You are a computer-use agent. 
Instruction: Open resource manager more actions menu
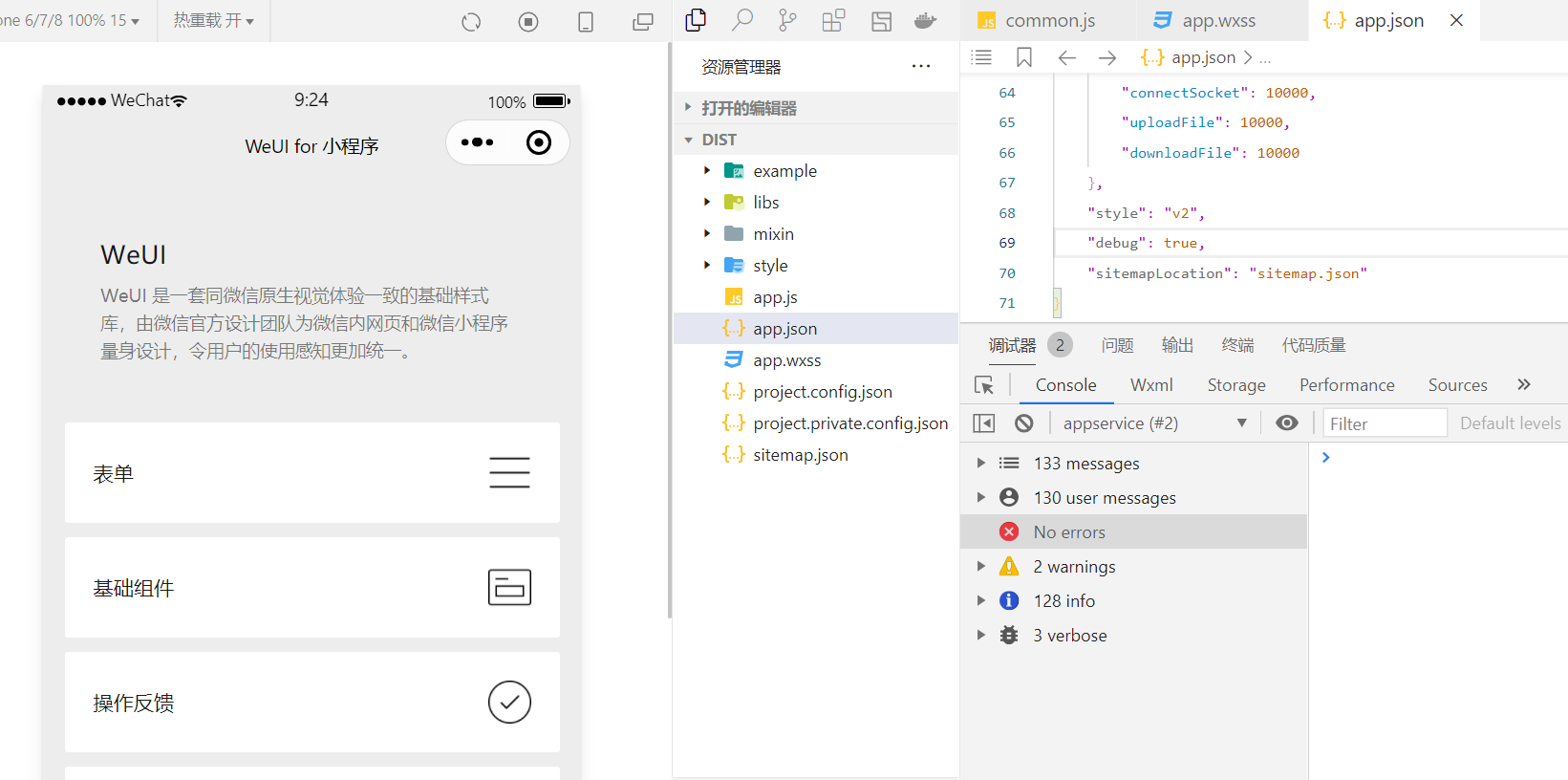pos(921,66)
